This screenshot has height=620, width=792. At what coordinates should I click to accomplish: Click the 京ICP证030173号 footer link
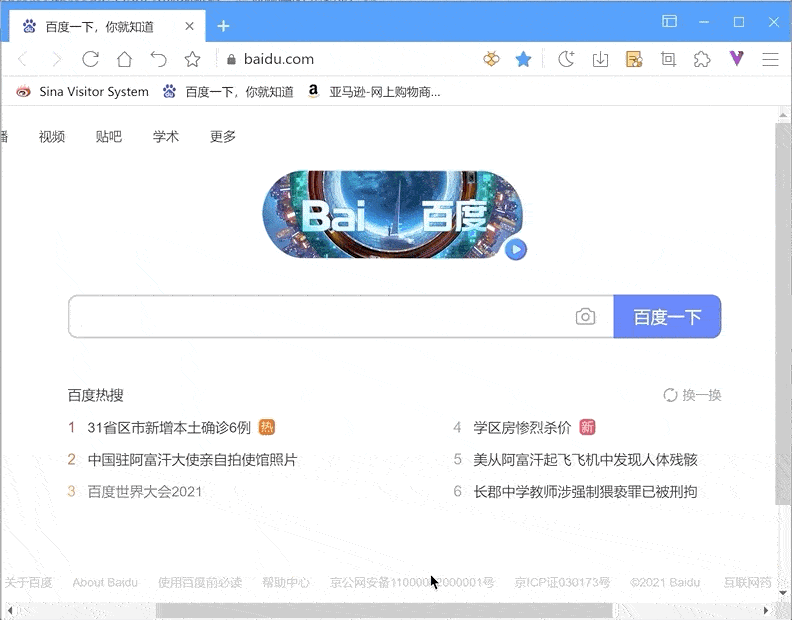click(562, 583)
